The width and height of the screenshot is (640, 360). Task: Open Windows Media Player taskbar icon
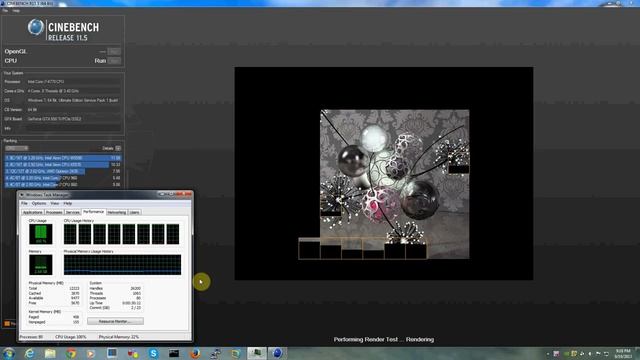91,353
